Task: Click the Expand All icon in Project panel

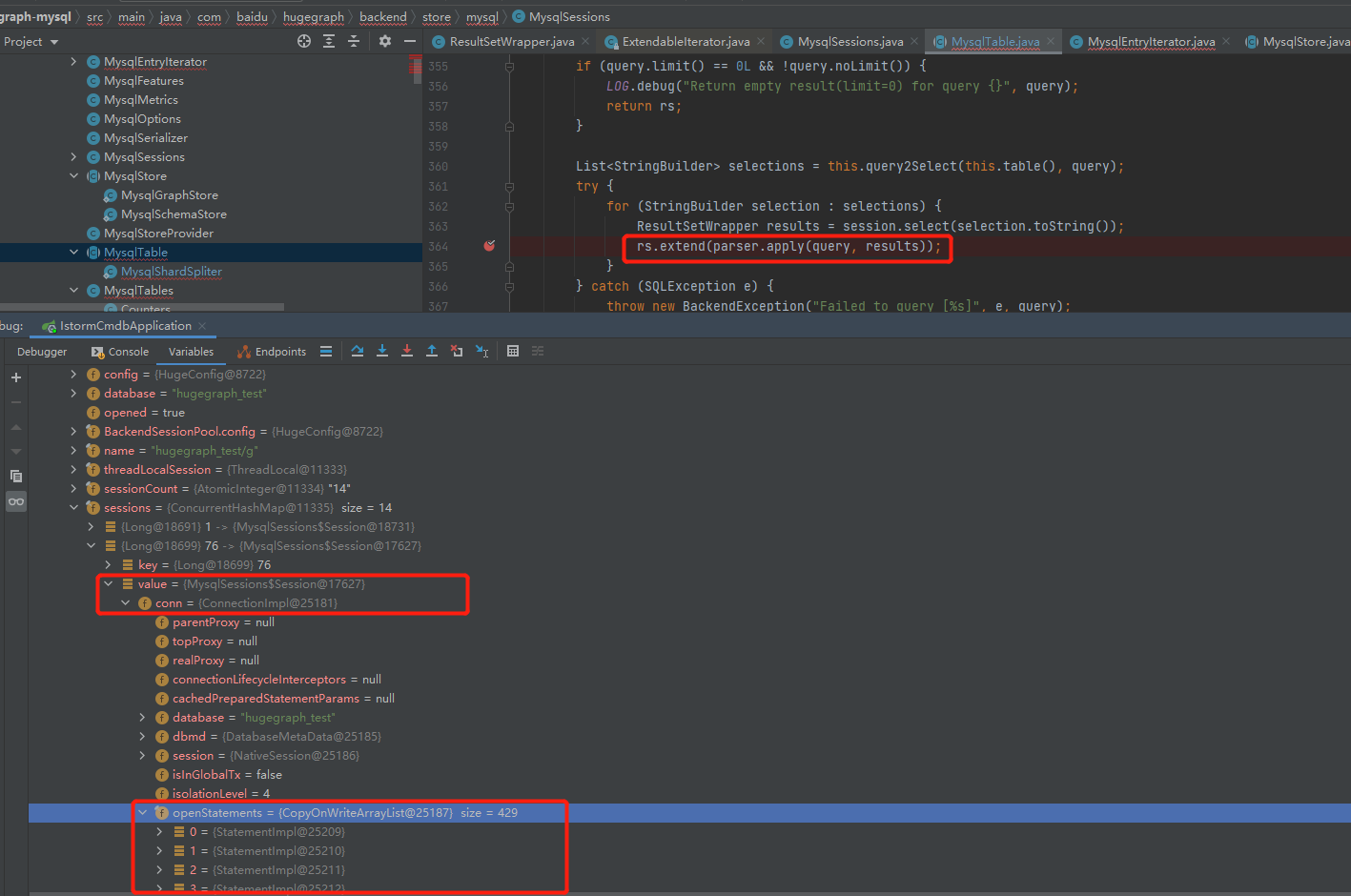Action: tap(329, 41)
